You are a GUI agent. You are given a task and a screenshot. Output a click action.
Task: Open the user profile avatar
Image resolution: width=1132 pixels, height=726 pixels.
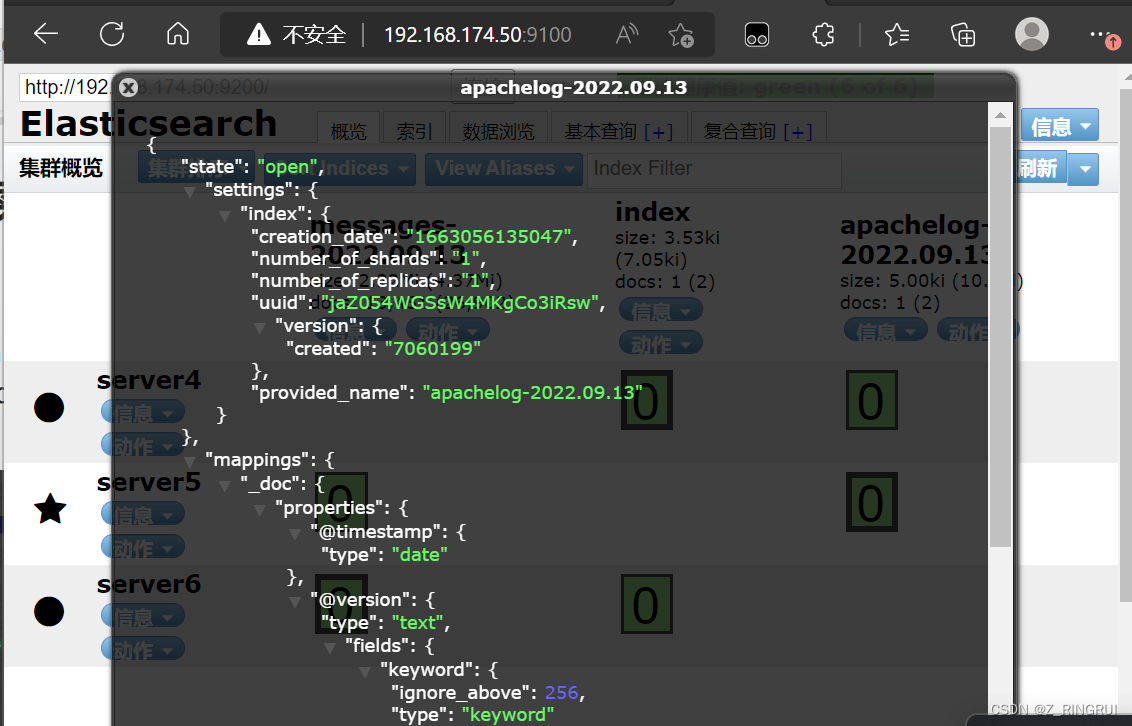(x=1032, y=34)
